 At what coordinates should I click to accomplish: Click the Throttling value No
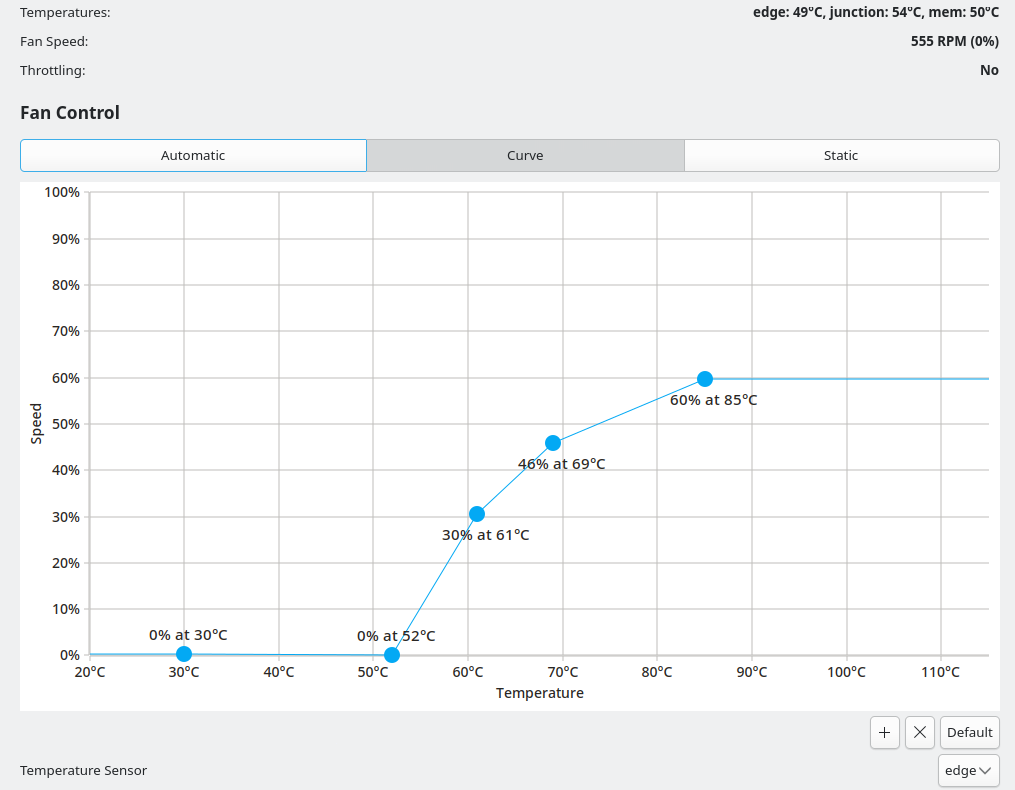point(989,70)
